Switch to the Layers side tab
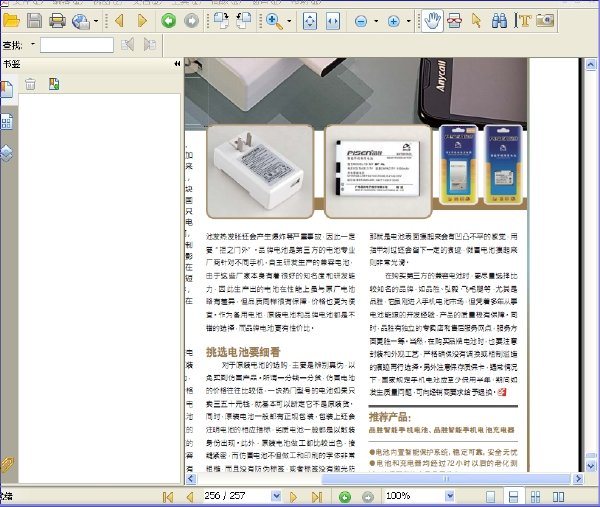Viewport: 600px width, 507px height. click(x=7, y=153)
